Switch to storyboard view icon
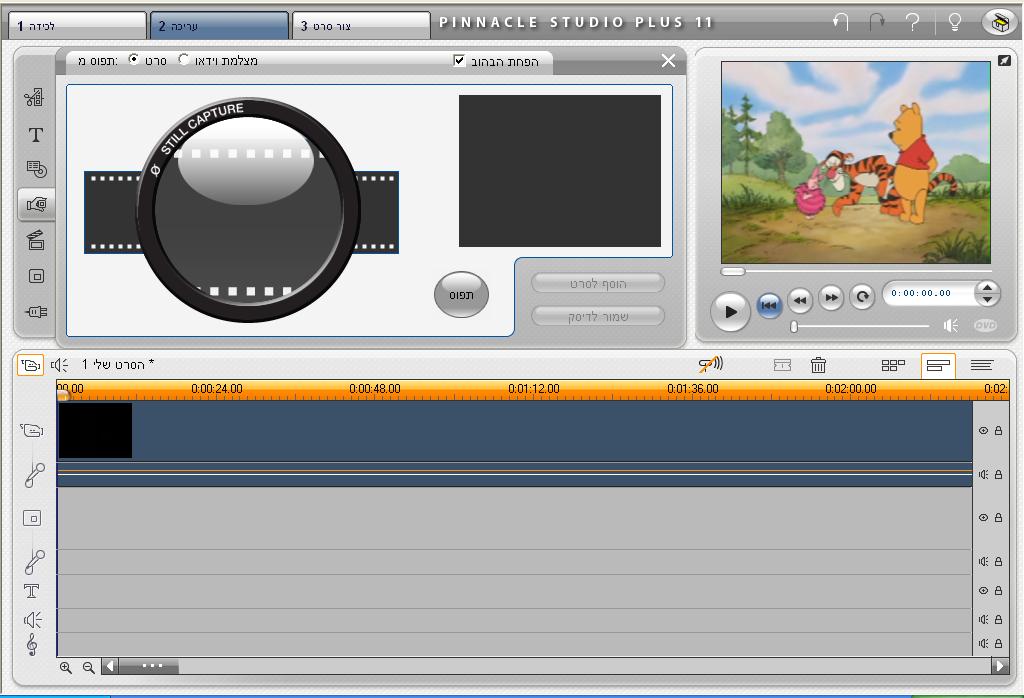 (893, 365)
